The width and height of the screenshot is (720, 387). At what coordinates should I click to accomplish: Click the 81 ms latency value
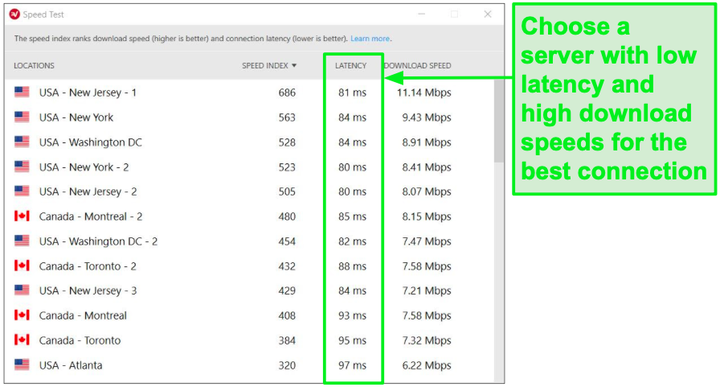click(352, 93)
